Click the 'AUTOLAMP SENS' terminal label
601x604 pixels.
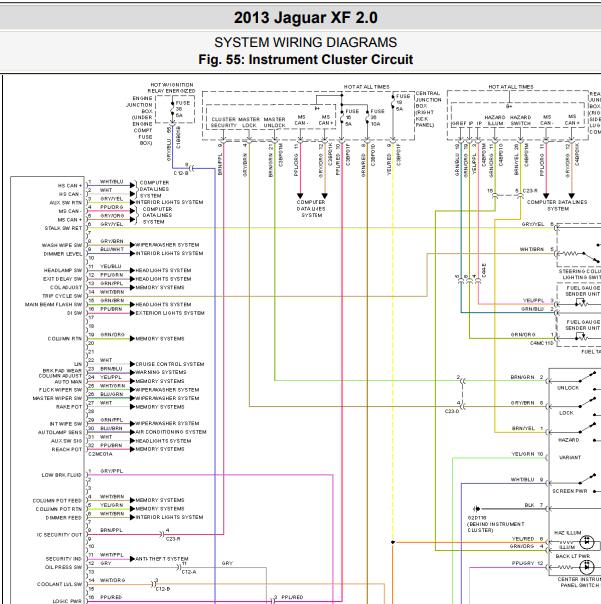(x=60, y=432)
